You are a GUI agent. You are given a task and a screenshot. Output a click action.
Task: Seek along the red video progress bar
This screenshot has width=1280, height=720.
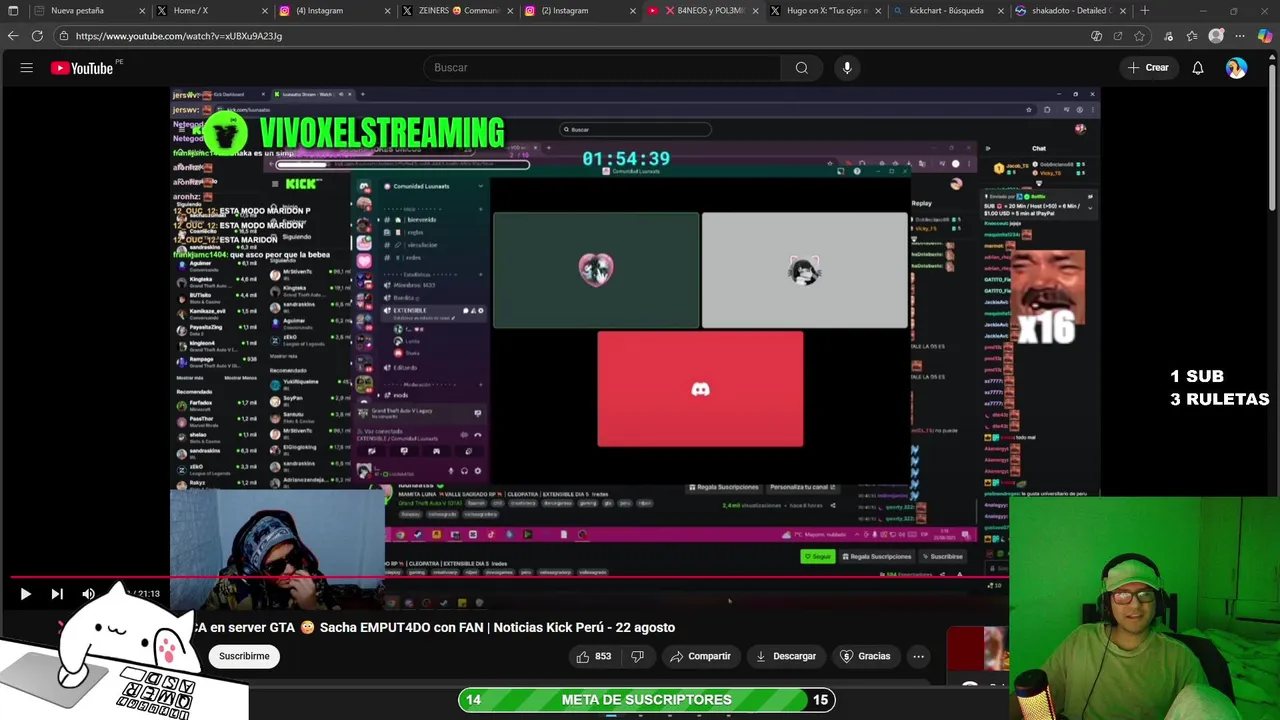510,577
